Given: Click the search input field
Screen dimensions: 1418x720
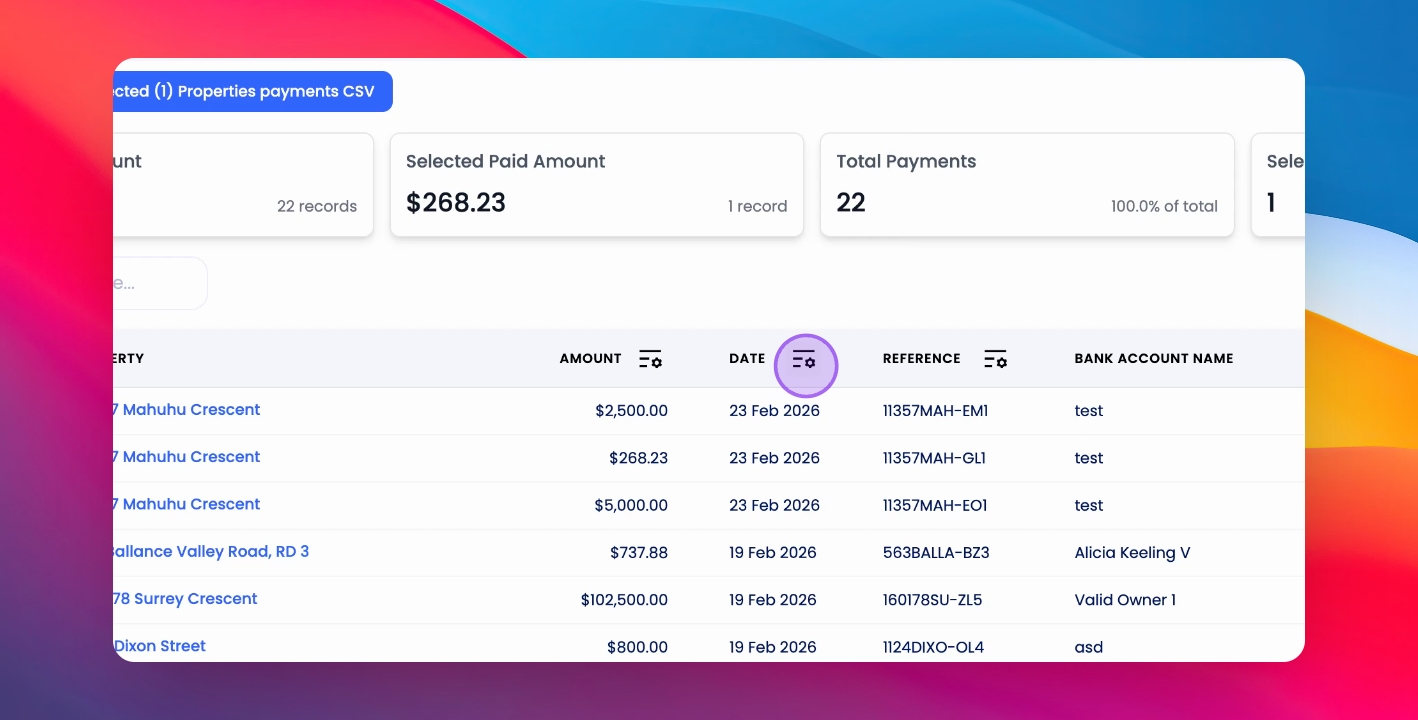Looking at the screenshot, I should point(160,283).
